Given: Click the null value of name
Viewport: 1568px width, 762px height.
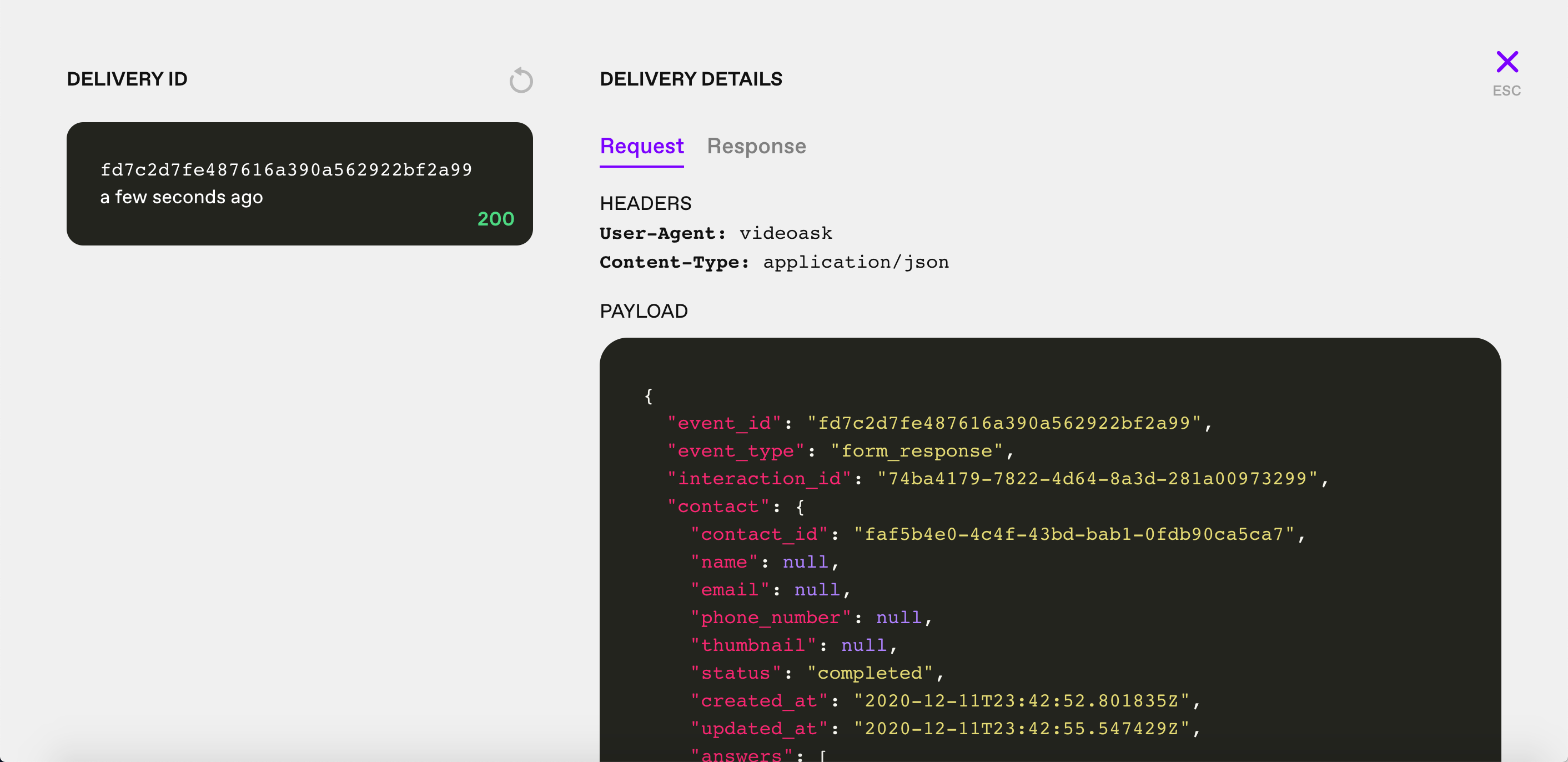Looking at the screenshot, I should (805, 562).
